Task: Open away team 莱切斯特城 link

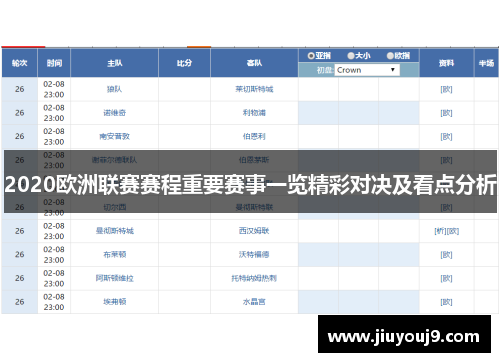Action: click(254, 89)
